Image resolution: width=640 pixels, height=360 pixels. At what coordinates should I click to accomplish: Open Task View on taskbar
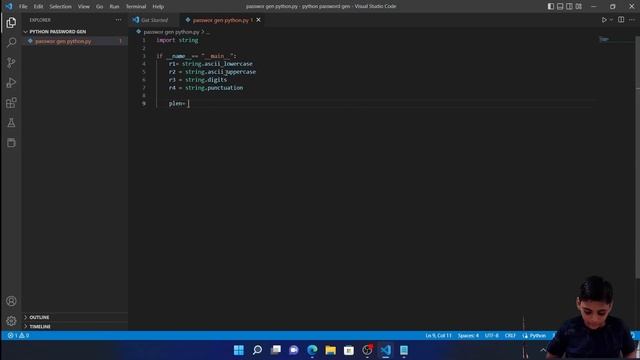[276, 350]
